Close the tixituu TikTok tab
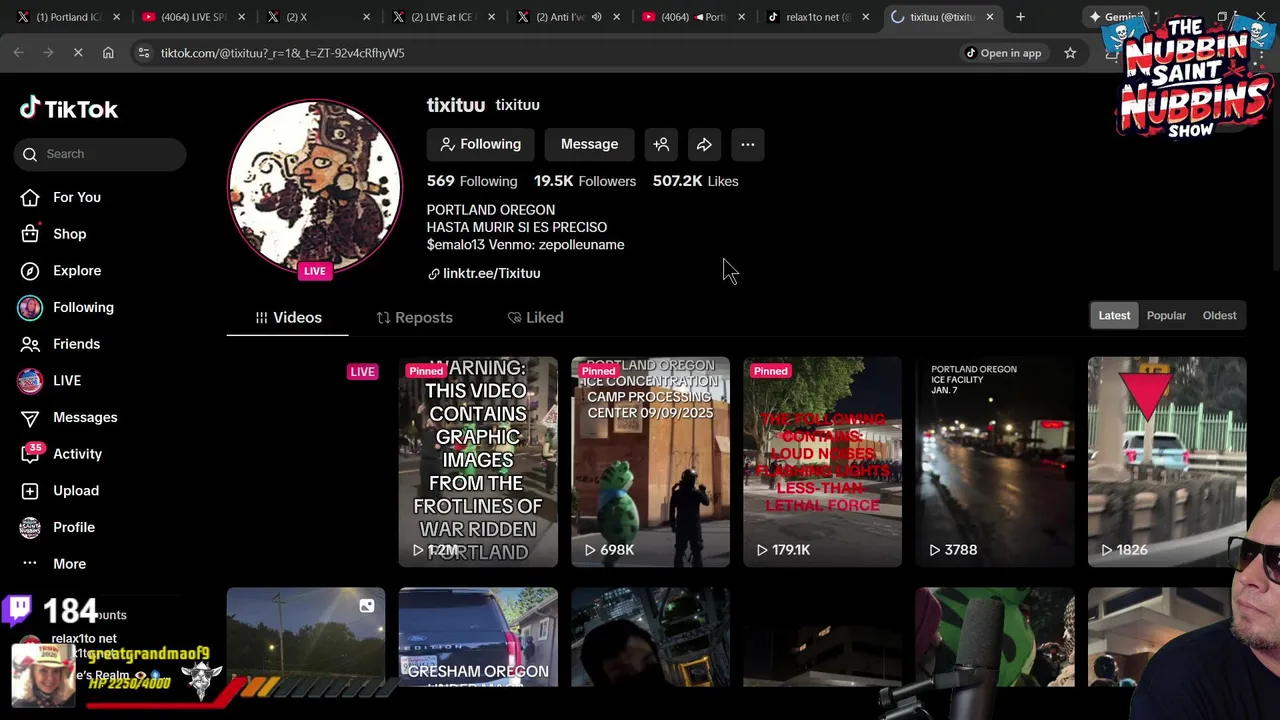 pyautogui.click(x=990, y=17)
